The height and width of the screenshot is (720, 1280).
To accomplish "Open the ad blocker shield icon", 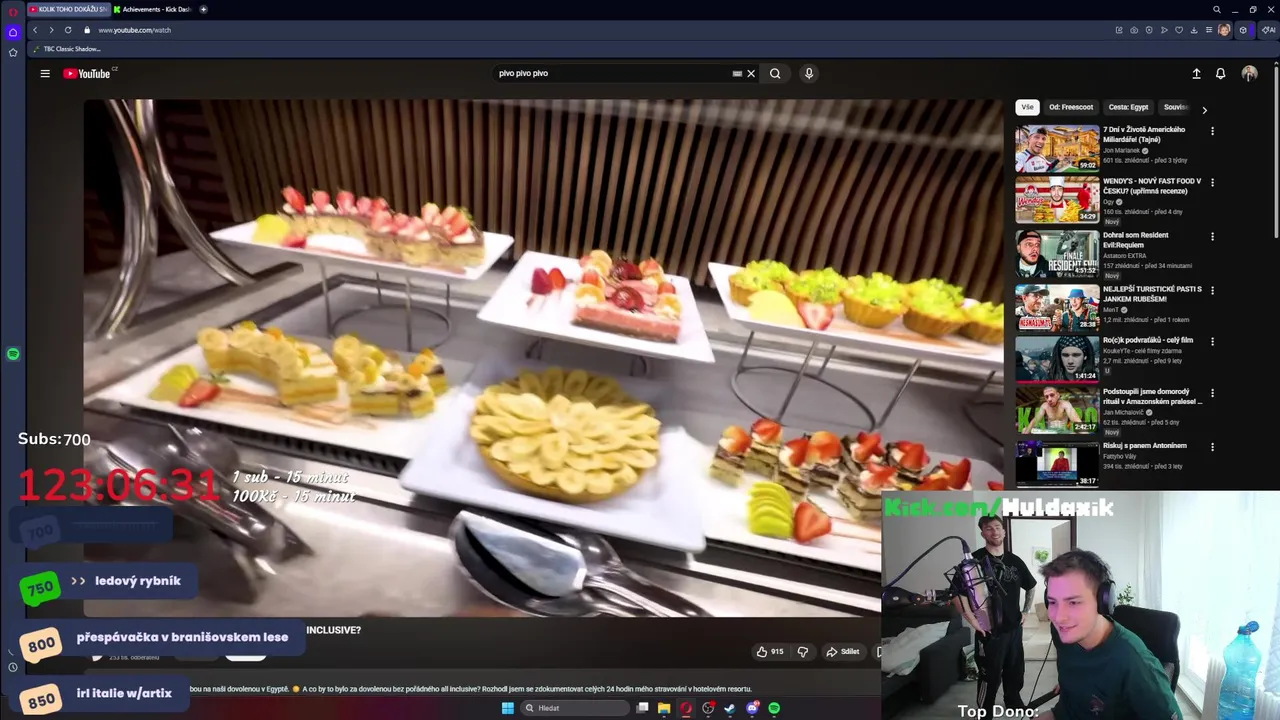I will pos(1148,30).
